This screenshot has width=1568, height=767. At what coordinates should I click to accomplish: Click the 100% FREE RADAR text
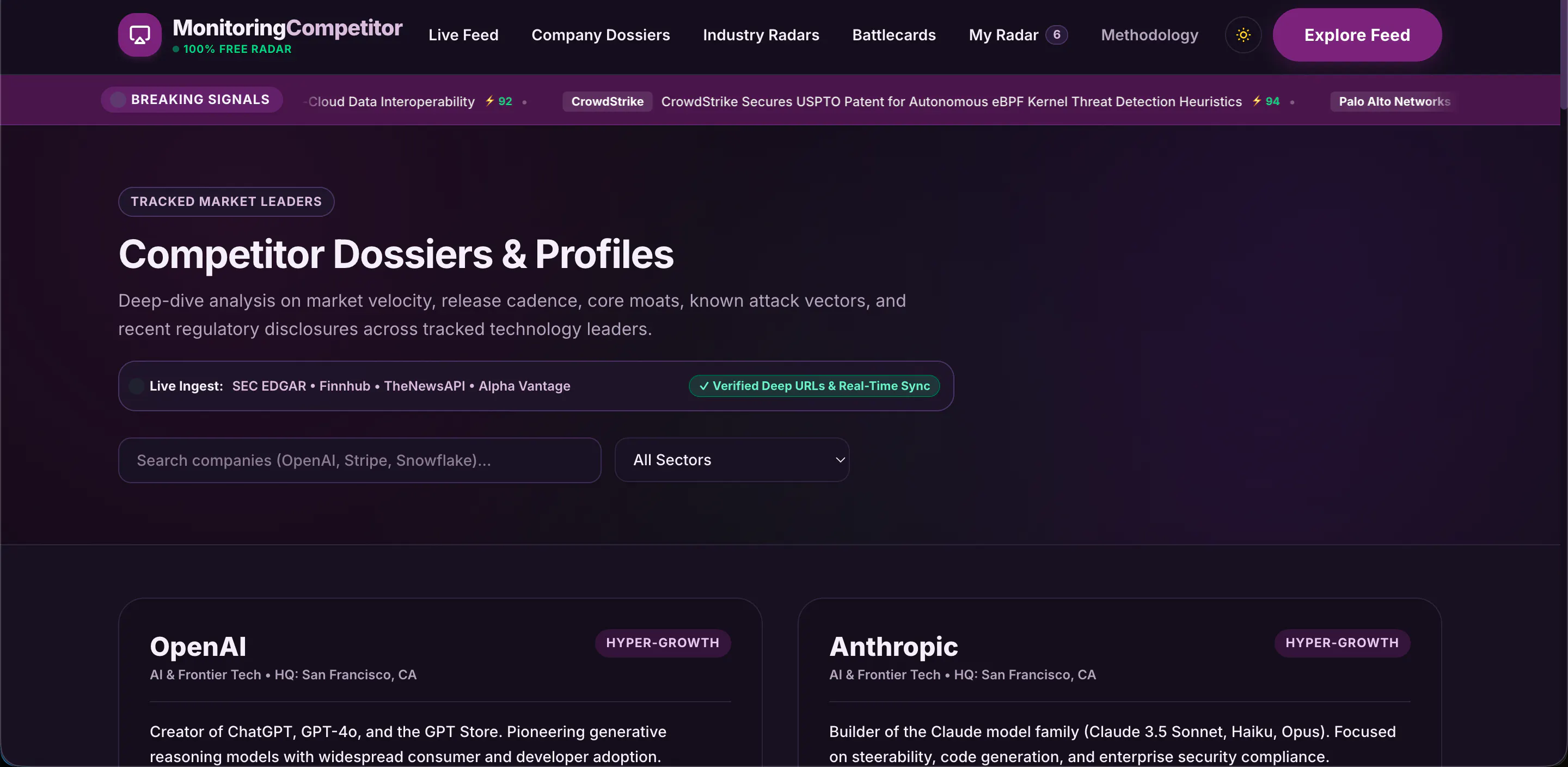pyautogui.click(x=237, y=48)
